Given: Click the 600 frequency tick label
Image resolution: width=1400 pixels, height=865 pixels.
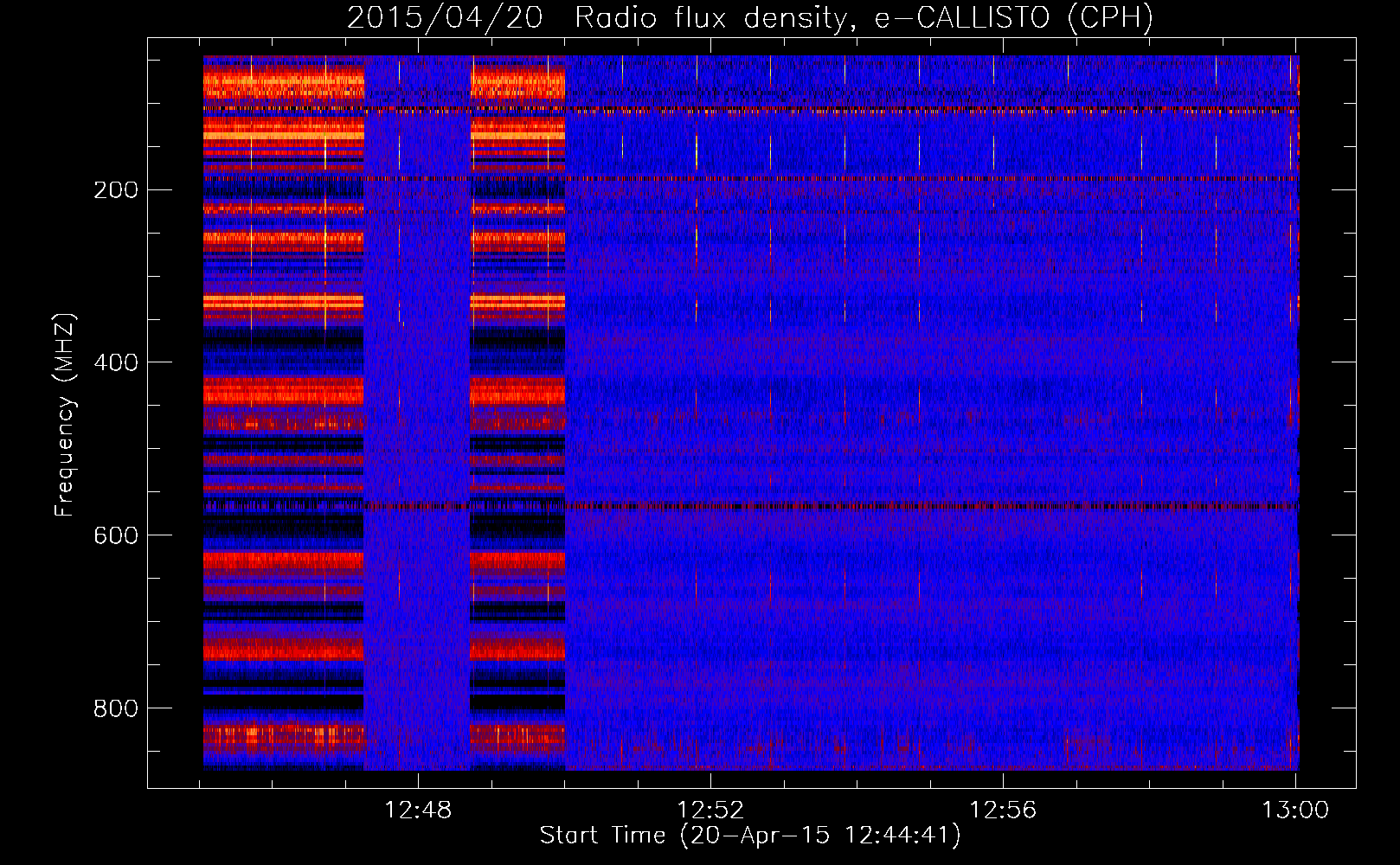Looking at the screenshot, I should pos(116,535).
